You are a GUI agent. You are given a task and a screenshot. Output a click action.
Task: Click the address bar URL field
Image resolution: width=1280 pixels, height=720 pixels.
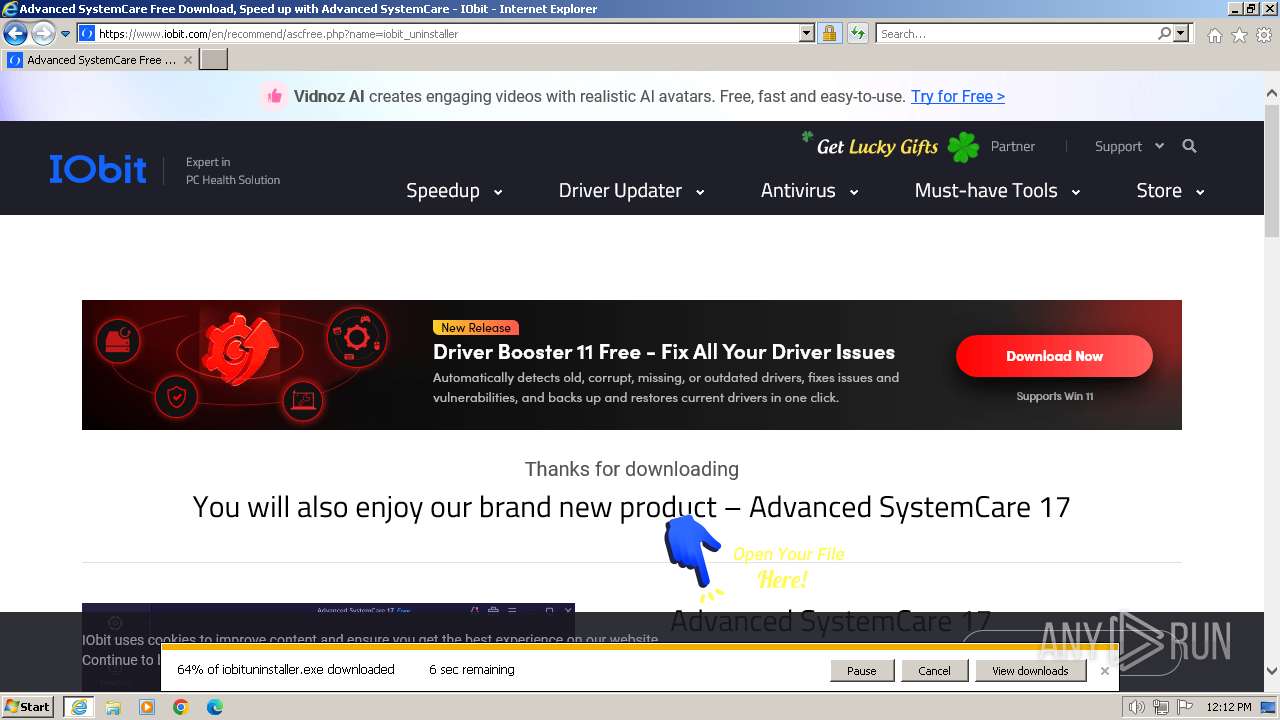pos(438,34)
